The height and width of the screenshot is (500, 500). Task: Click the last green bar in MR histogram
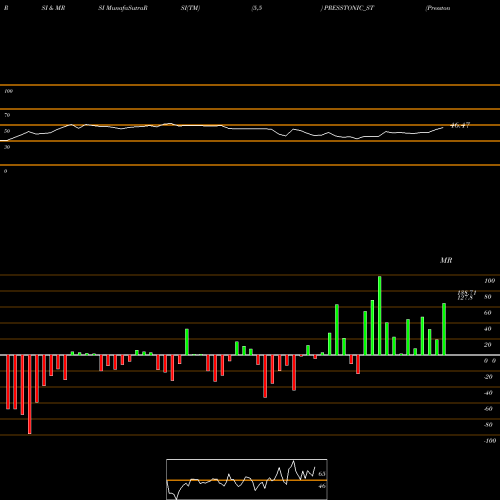[444, 329]
